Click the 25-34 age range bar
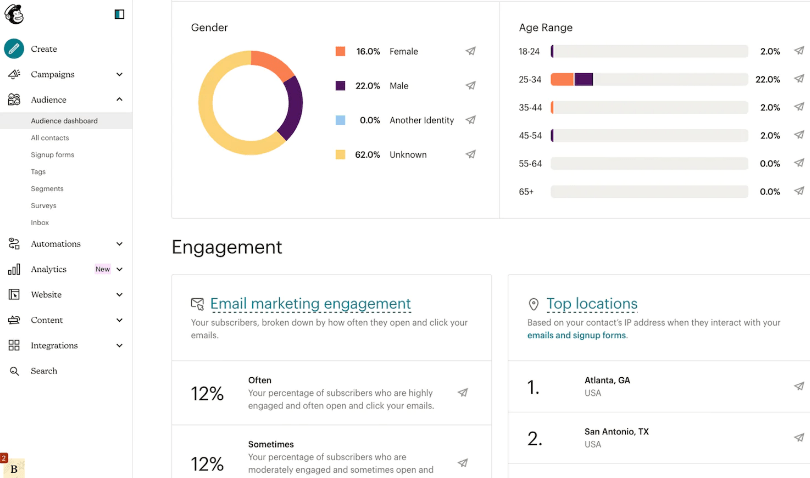The height and width of the screenshot is (478, 810). [649, 79]
